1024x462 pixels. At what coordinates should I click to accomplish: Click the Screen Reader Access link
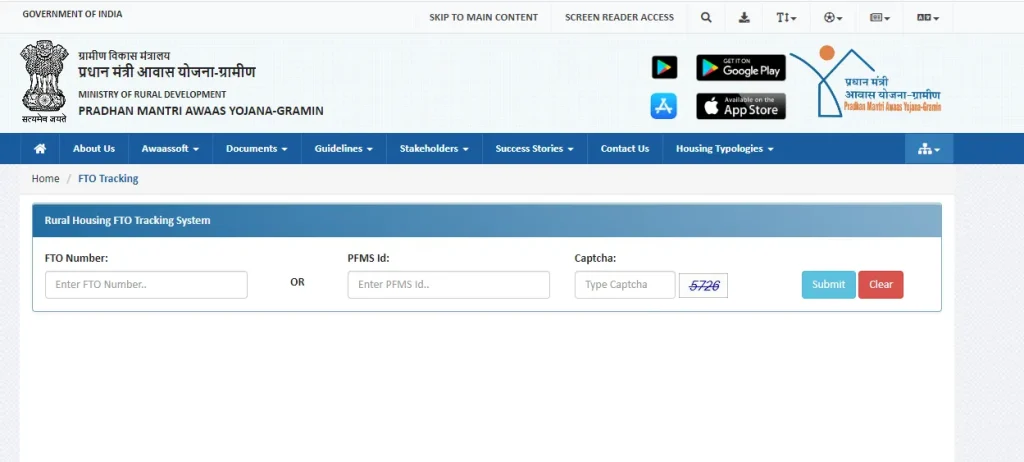619,18
